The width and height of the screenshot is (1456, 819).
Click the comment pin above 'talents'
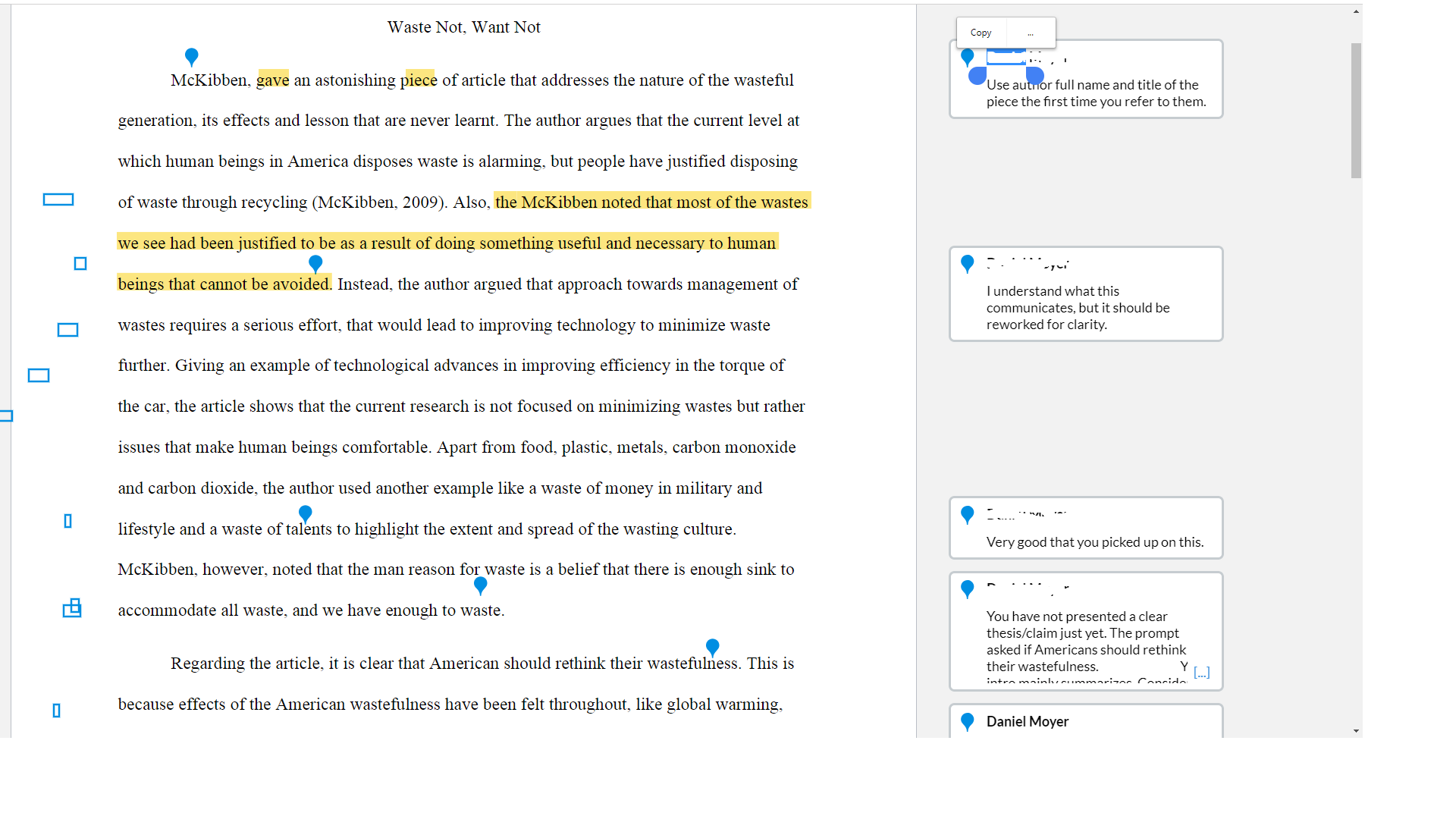coord(306,514)
